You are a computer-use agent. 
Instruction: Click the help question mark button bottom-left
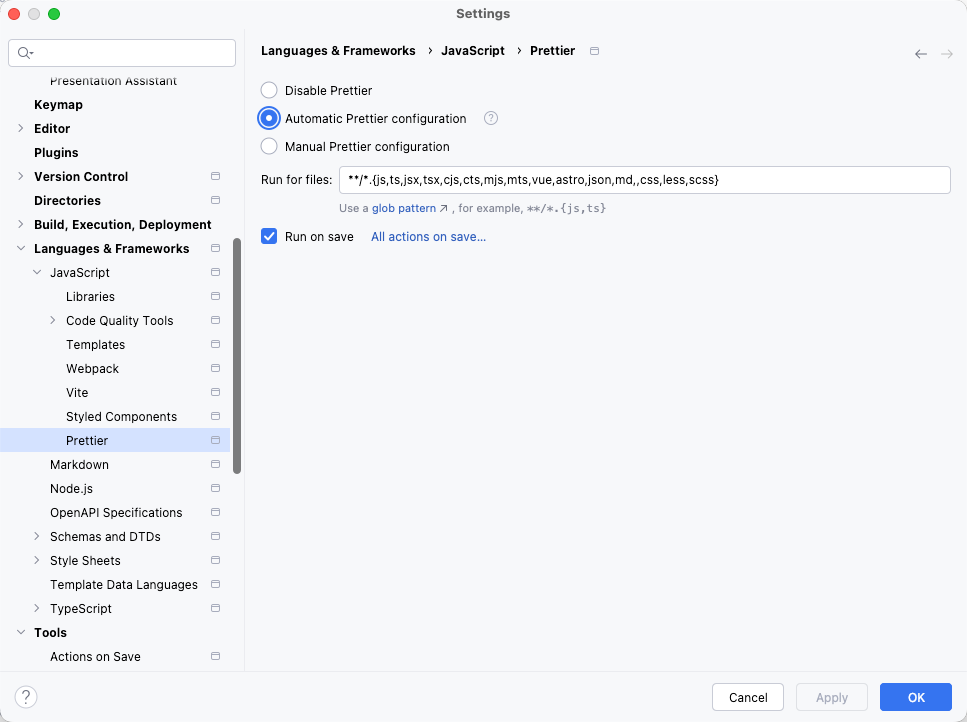tap(27, 697)
